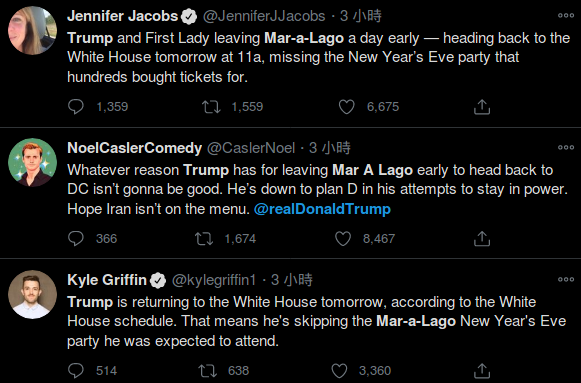Open more options on Jennifer Jacobs' tweet
This screenshot has height=383, width=581.
566,16
